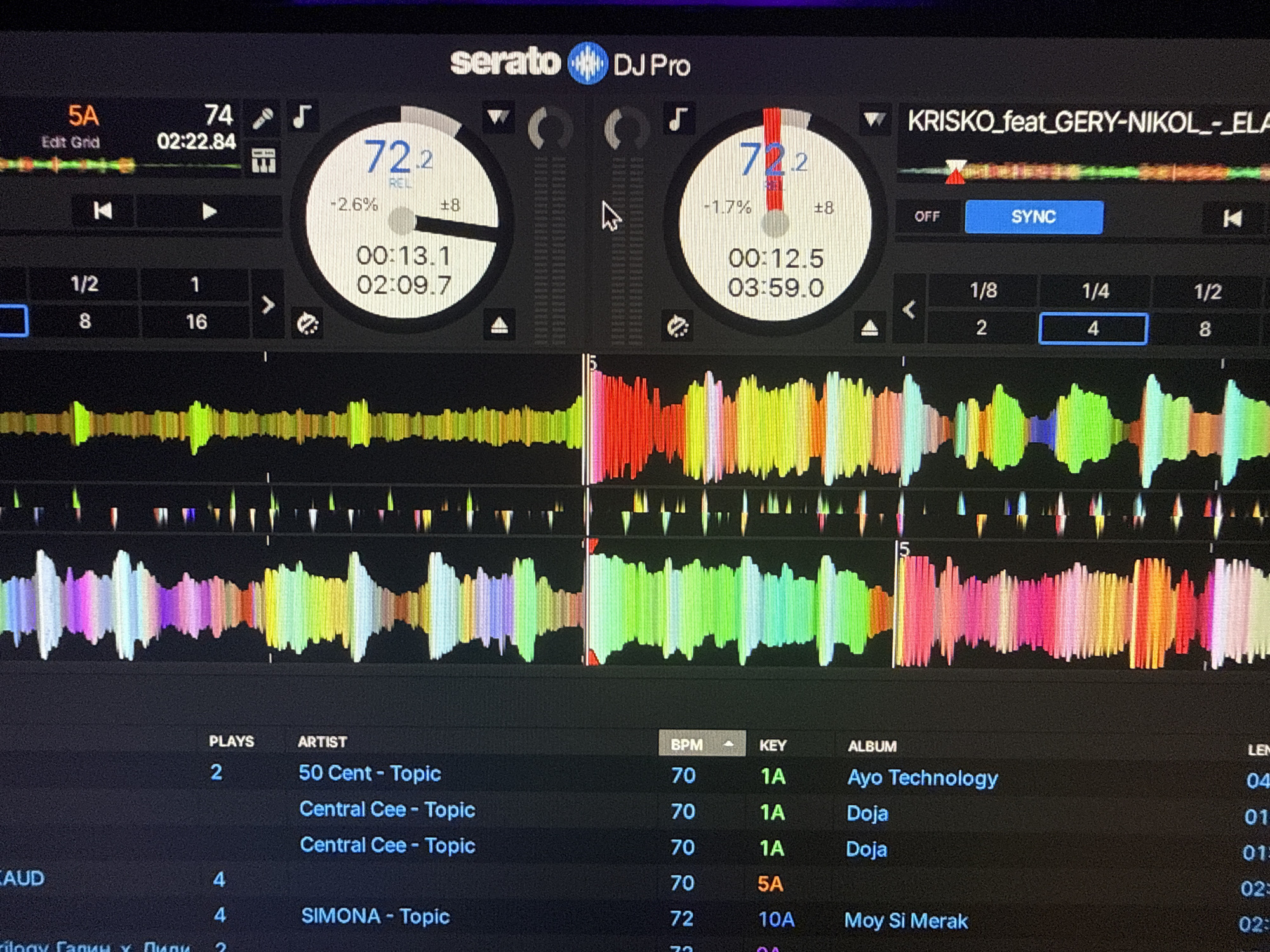
Task: Sort library by the ARTIST column header
Action: pyautogui.click(x=322, y=742)
